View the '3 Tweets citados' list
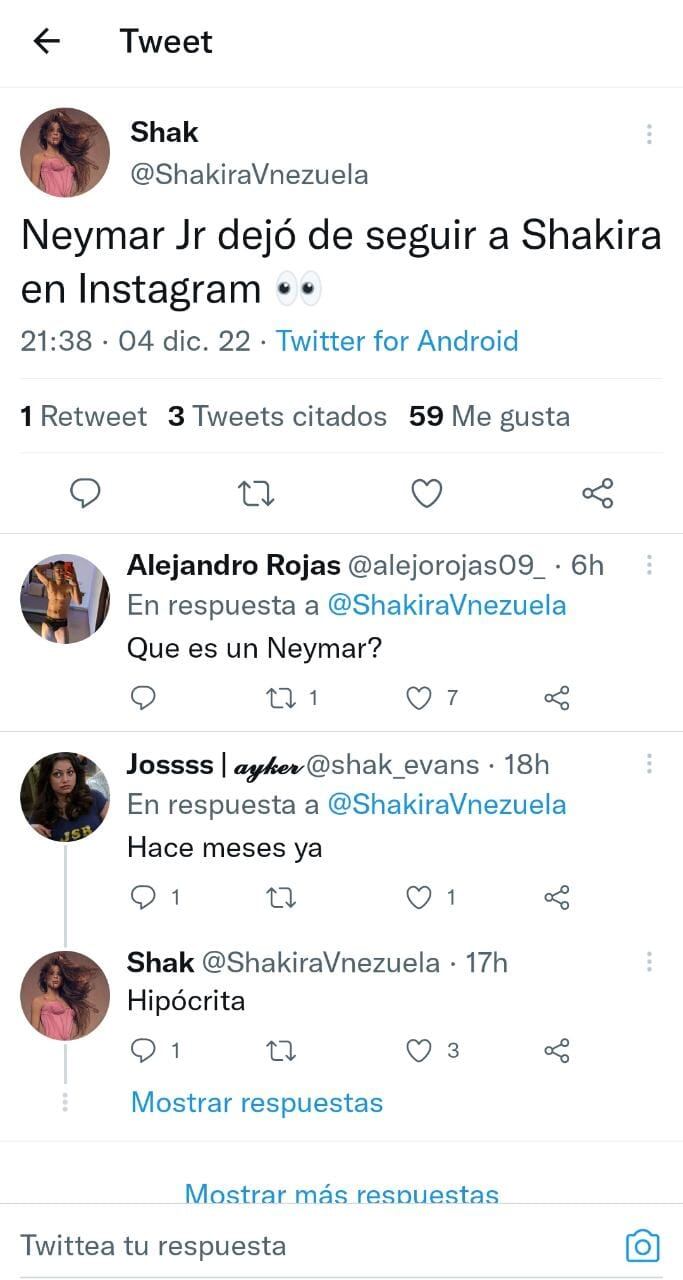 pyautogui.click(x=277, y=416)
